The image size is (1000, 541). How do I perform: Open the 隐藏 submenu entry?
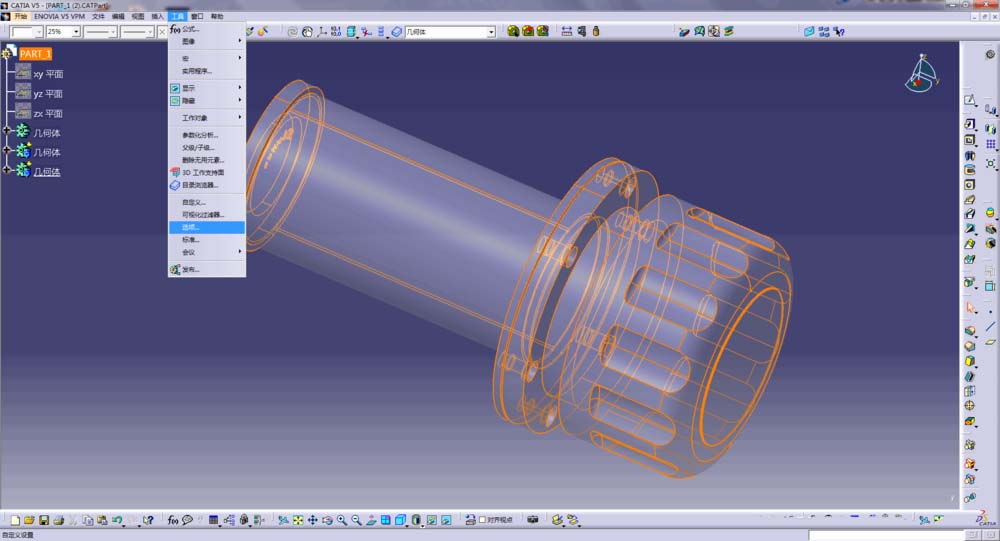pos(207,101)
